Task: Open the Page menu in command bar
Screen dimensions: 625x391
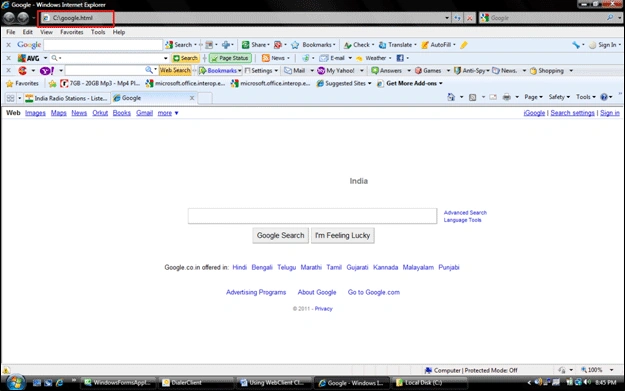Action: click(533, 97)
